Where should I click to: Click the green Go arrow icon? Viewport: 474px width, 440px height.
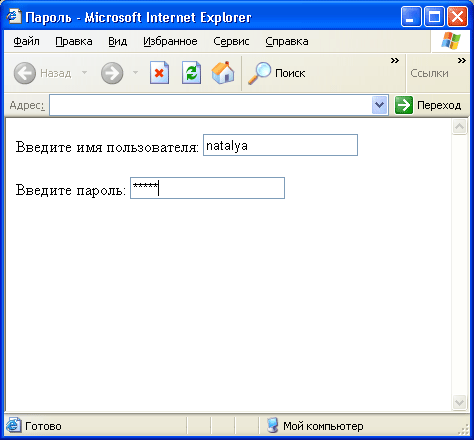(404, 105)
